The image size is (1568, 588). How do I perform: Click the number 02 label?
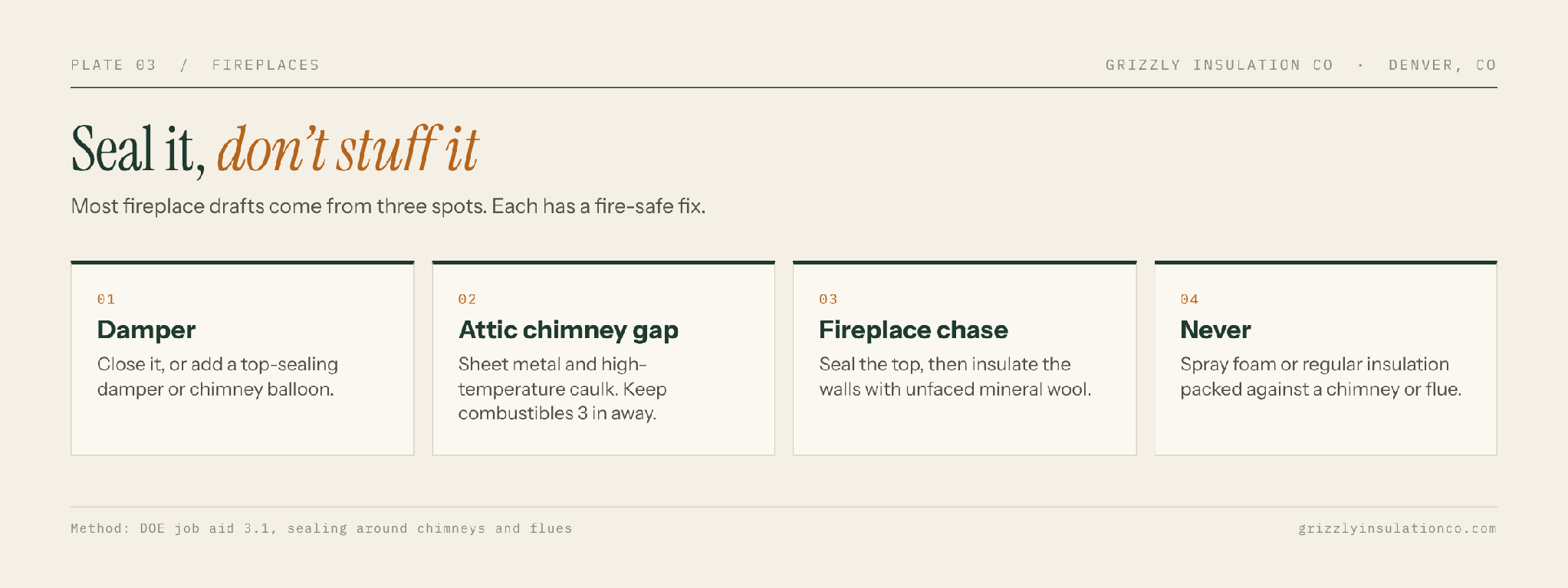[467, 299]
